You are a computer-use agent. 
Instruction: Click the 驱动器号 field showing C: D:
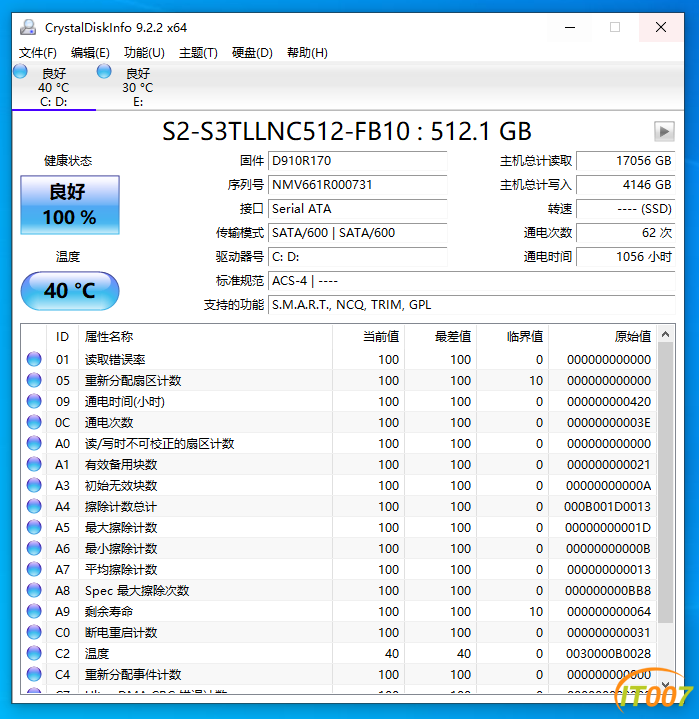click(357, 257)
